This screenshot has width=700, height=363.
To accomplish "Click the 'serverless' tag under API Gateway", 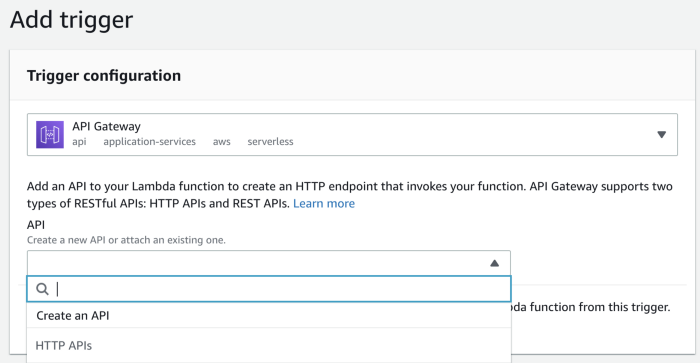I will tap(270, 142).
